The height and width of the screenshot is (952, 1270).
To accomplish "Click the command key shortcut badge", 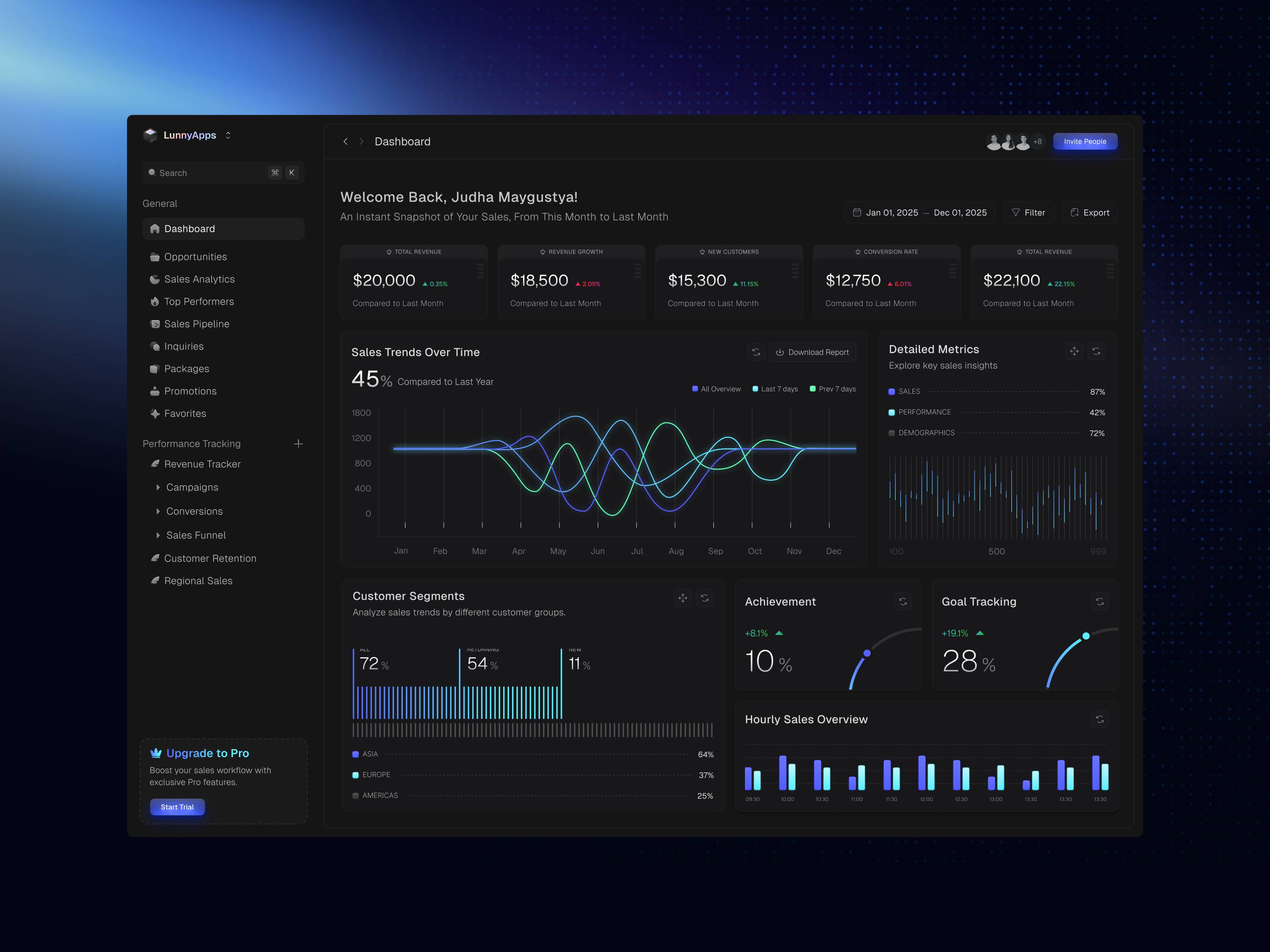I will click(275, 173).
